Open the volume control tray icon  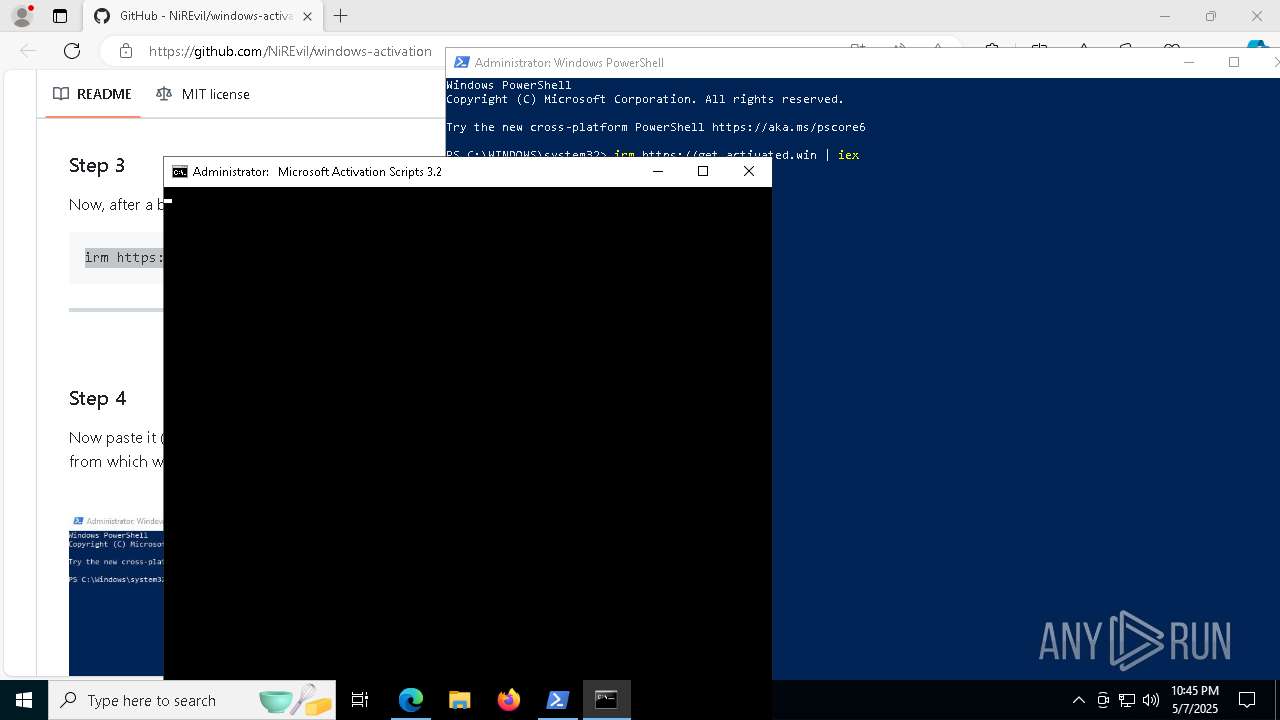pyautogui.click(x=1151, y=700)
